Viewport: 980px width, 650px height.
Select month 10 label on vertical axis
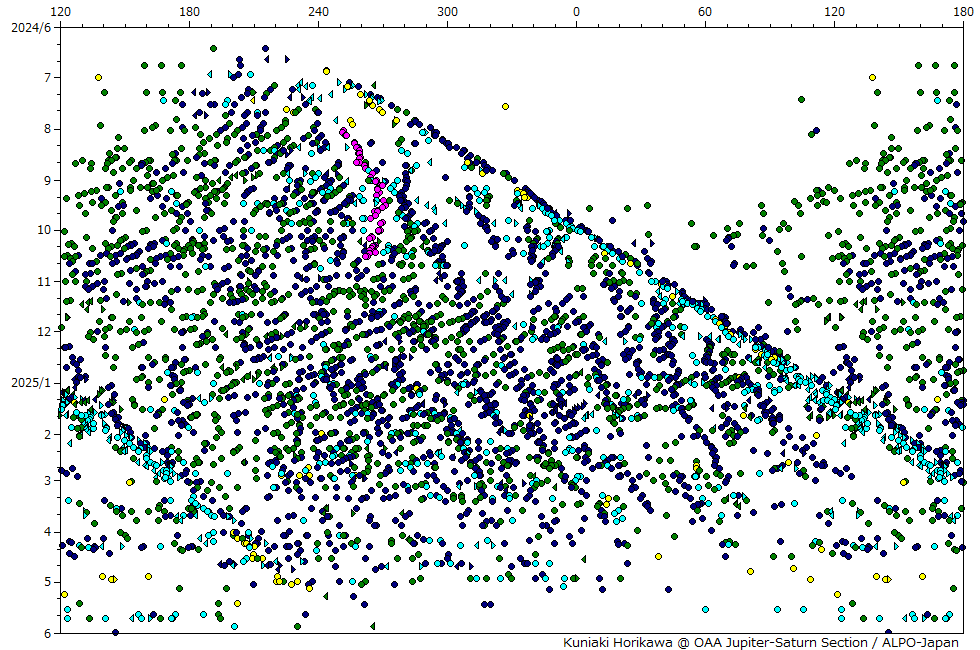[x=45, y=230]
